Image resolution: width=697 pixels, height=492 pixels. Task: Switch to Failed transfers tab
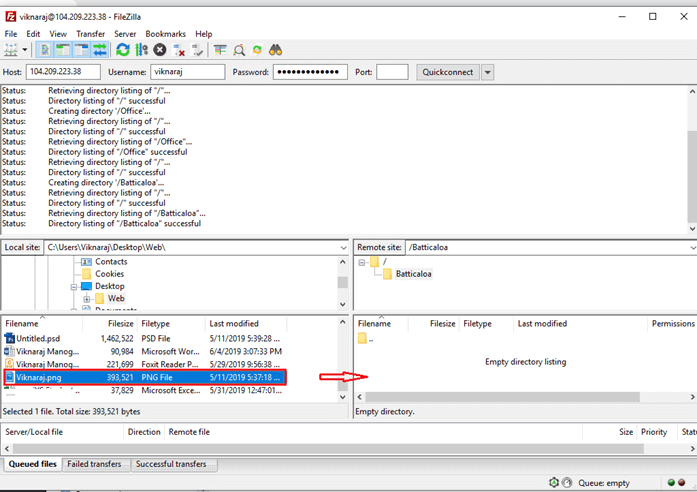tap(94, 464)
